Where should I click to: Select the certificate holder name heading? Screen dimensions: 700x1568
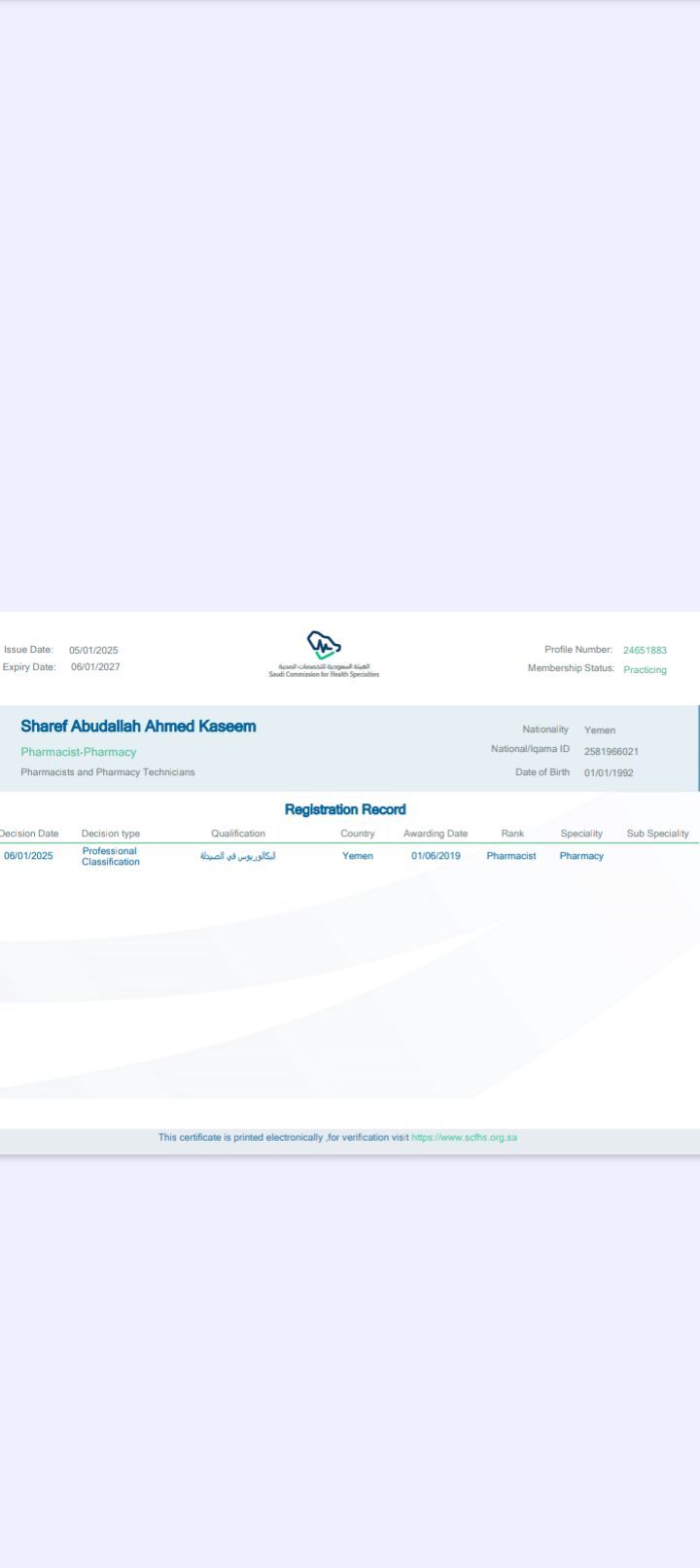(x=138, y=727)
